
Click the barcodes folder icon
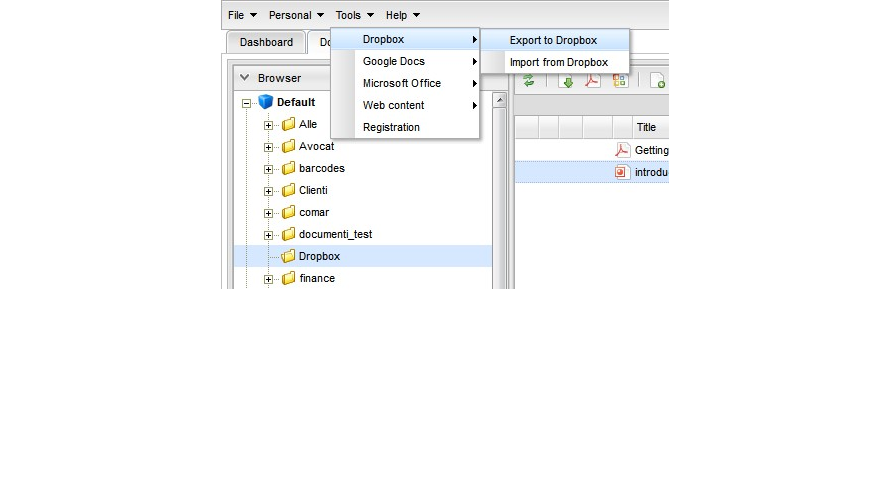pos(288,168)
